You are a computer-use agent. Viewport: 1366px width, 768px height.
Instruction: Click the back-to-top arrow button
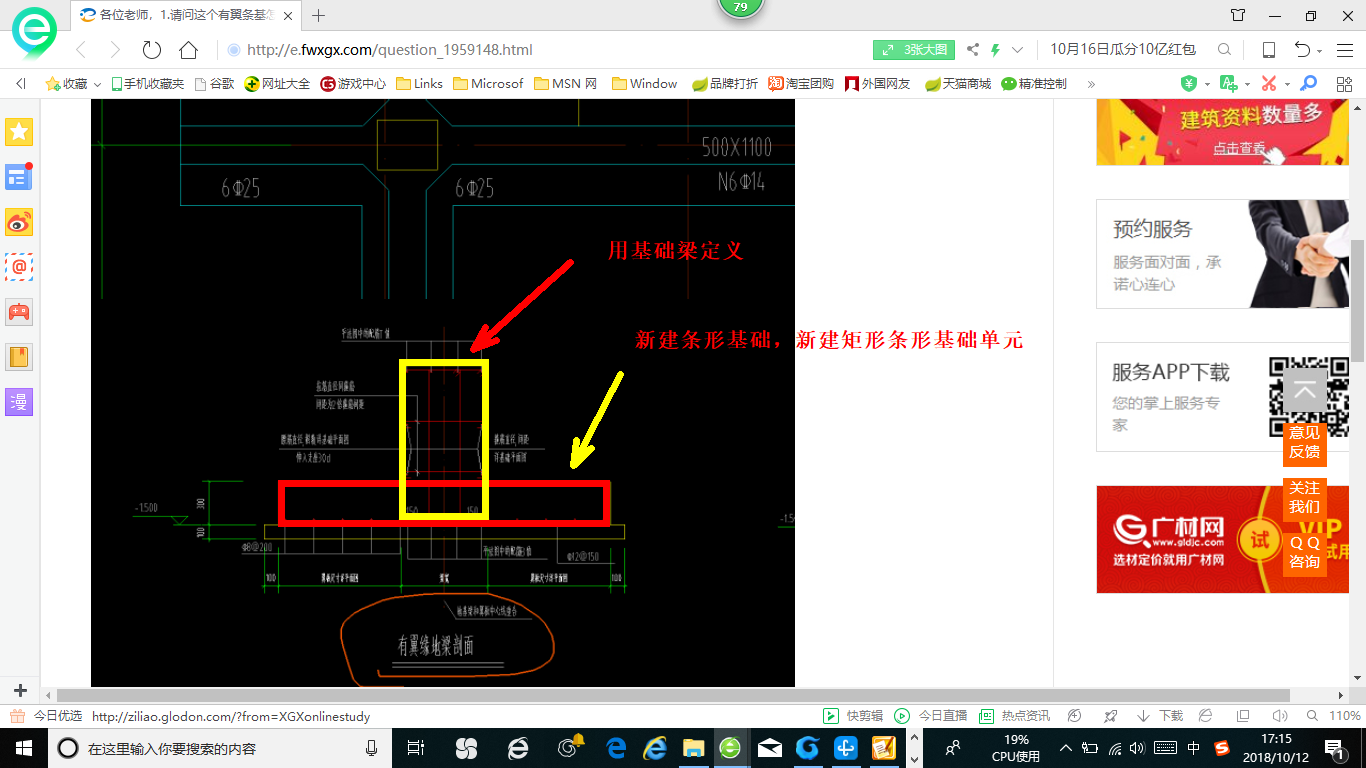tap(1305, 392)
